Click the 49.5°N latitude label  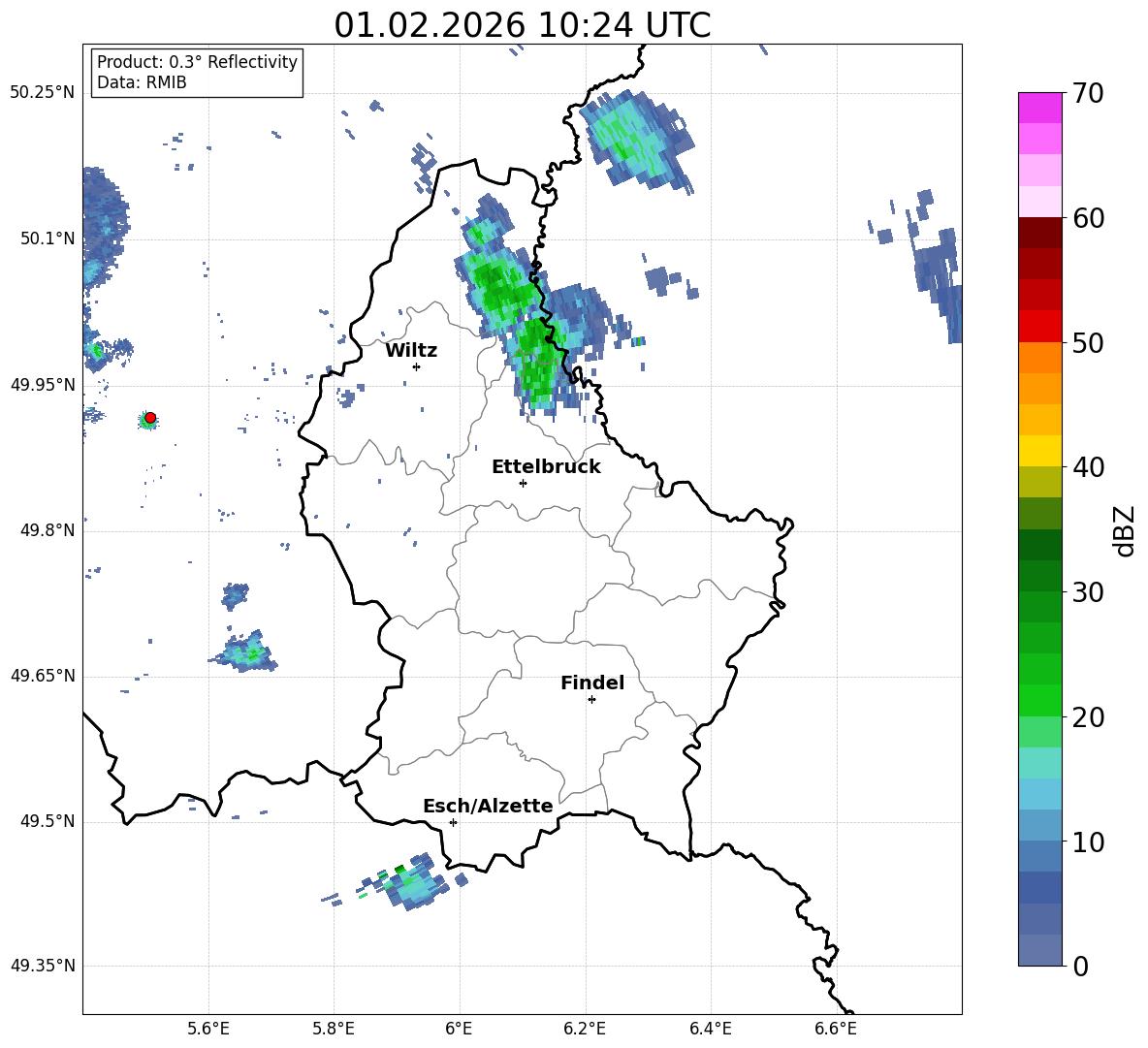(48, 821)
